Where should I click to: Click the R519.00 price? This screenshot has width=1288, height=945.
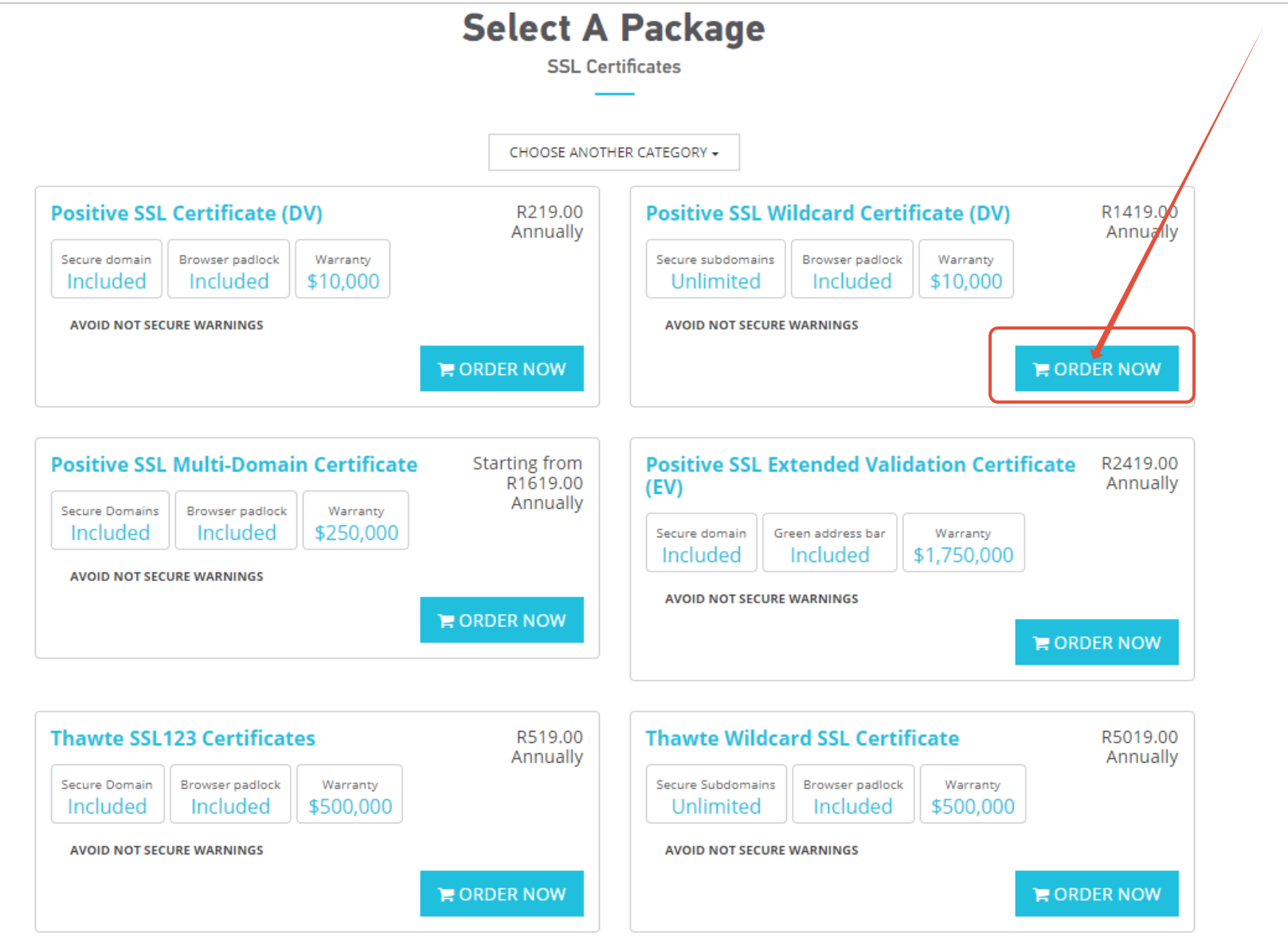click(x=550, y=737)
